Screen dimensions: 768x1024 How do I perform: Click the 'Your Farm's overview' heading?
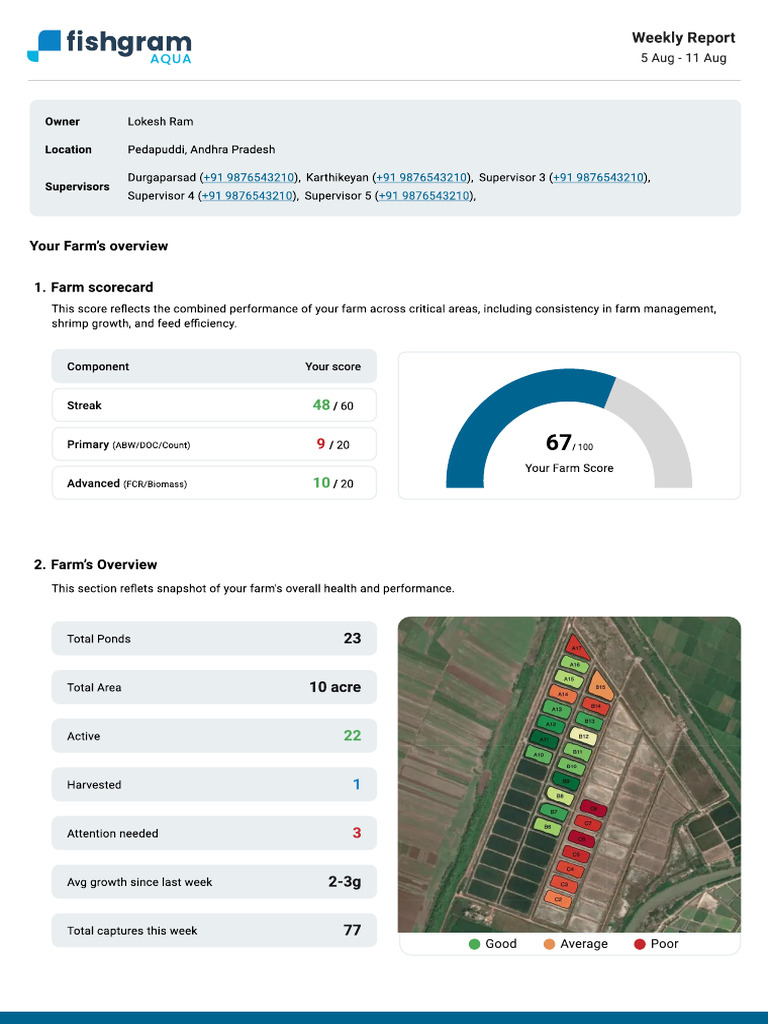pyautogui.click(x=99, y=246)
